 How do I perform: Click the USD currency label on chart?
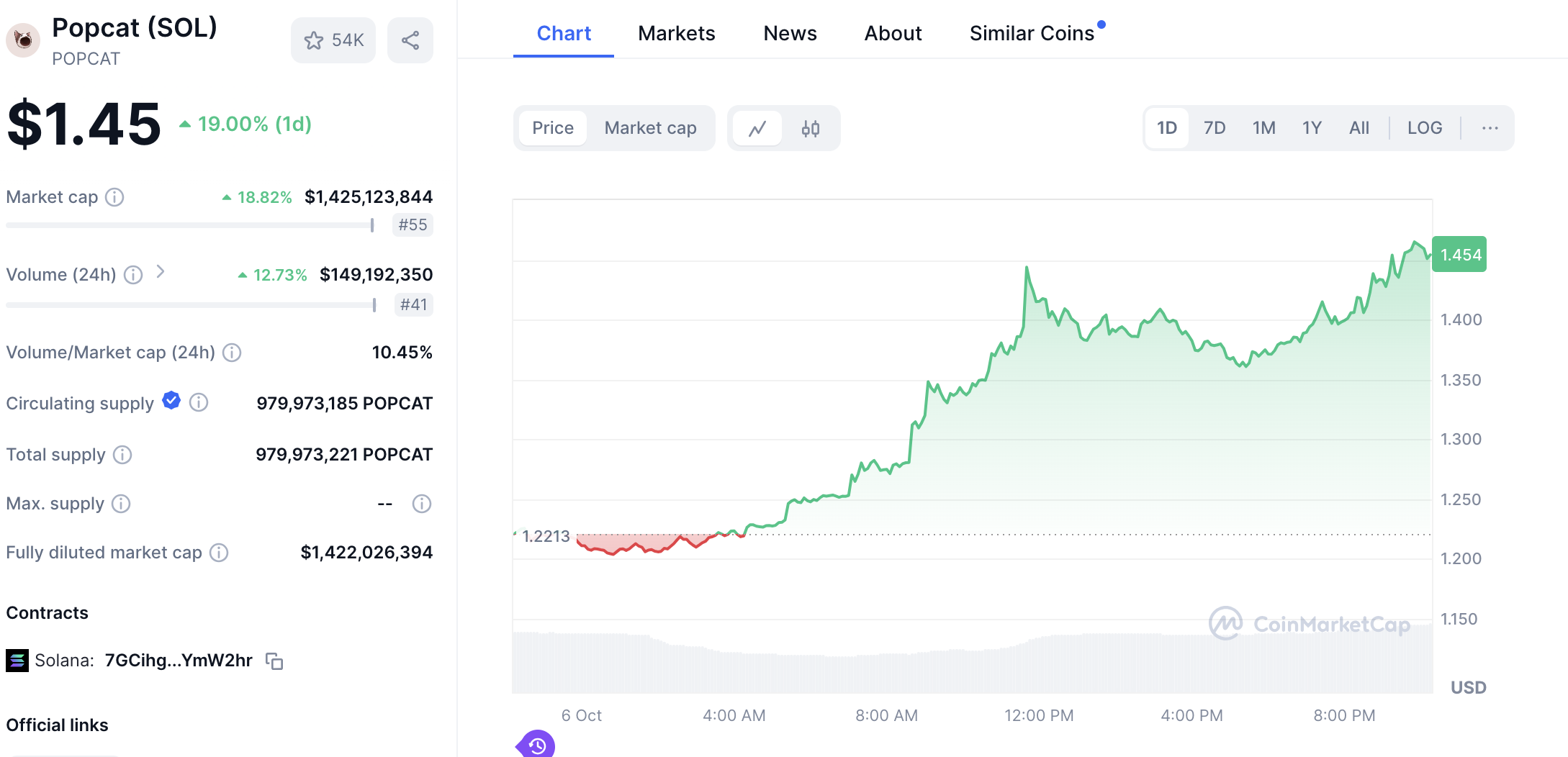pyautogui.click(x=1468, y=688)
